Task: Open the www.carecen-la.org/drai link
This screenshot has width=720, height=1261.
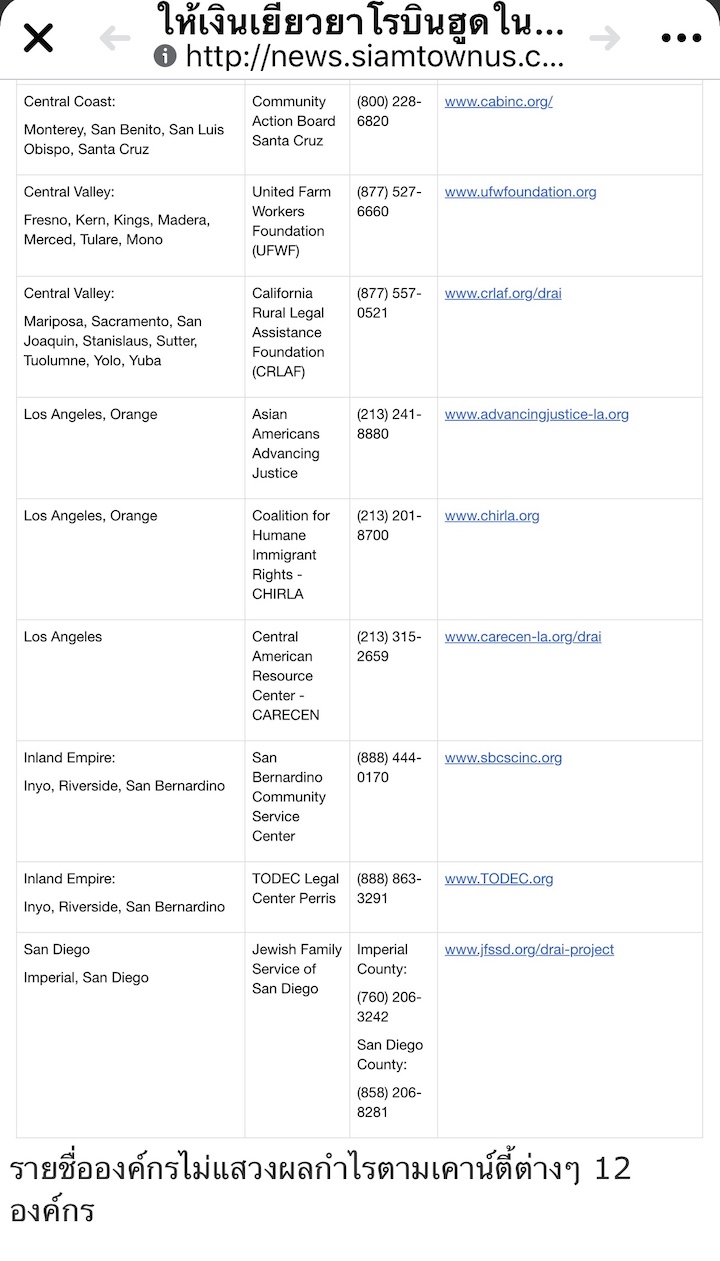Action: pos(523,637)
